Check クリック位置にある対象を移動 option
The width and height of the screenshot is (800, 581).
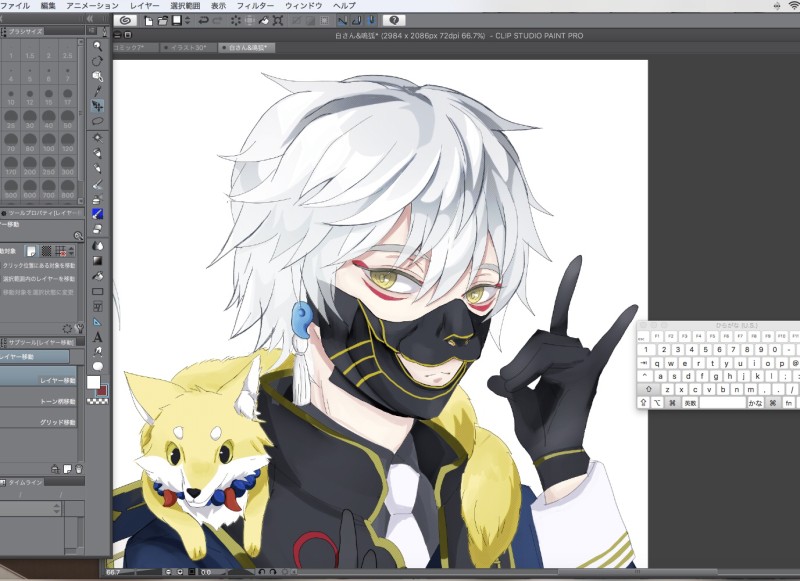[39, 266]
